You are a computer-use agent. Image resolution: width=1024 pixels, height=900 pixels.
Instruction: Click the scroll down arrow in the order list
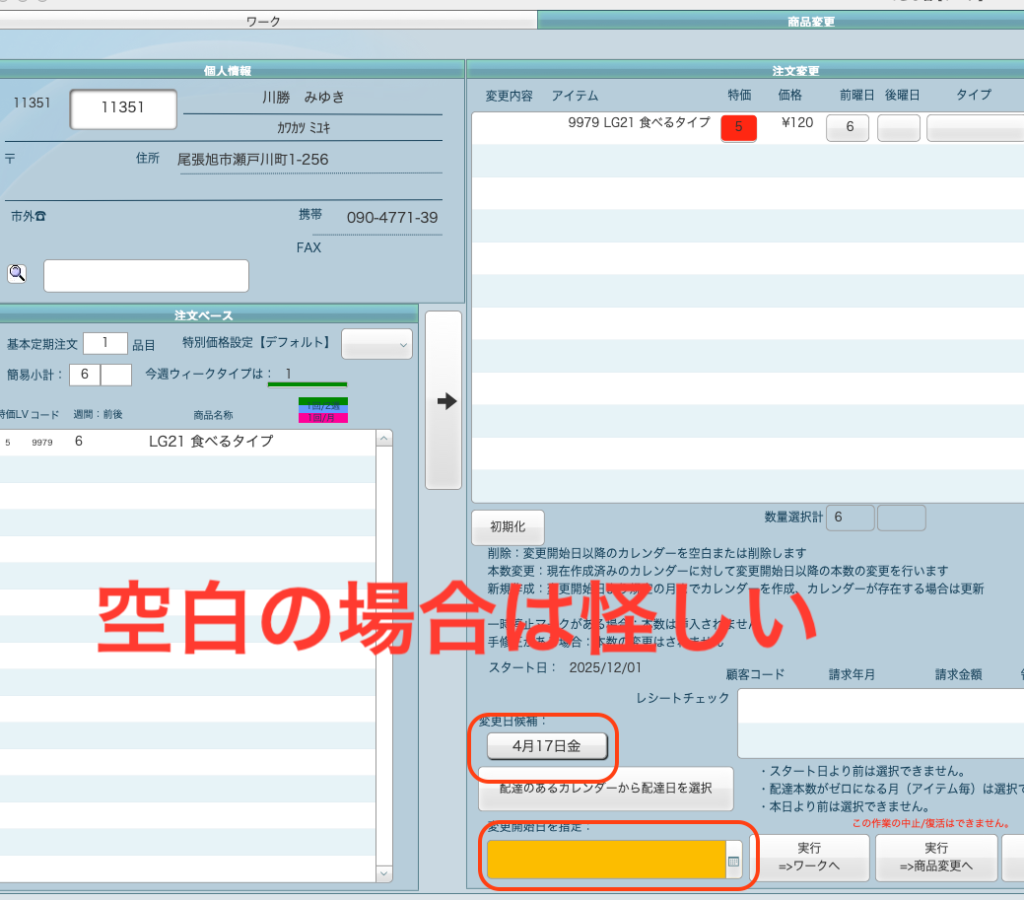[x=383, y=873]
